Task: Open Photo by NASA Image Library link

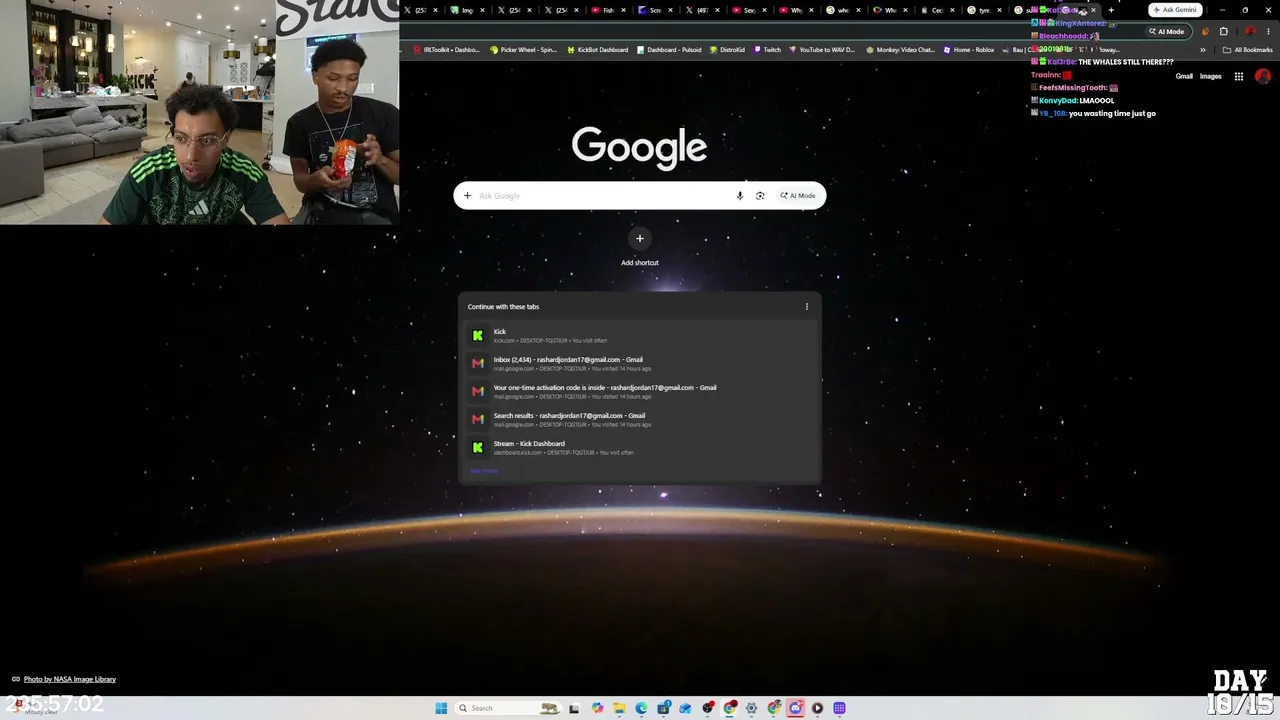Action: (70, 679)
